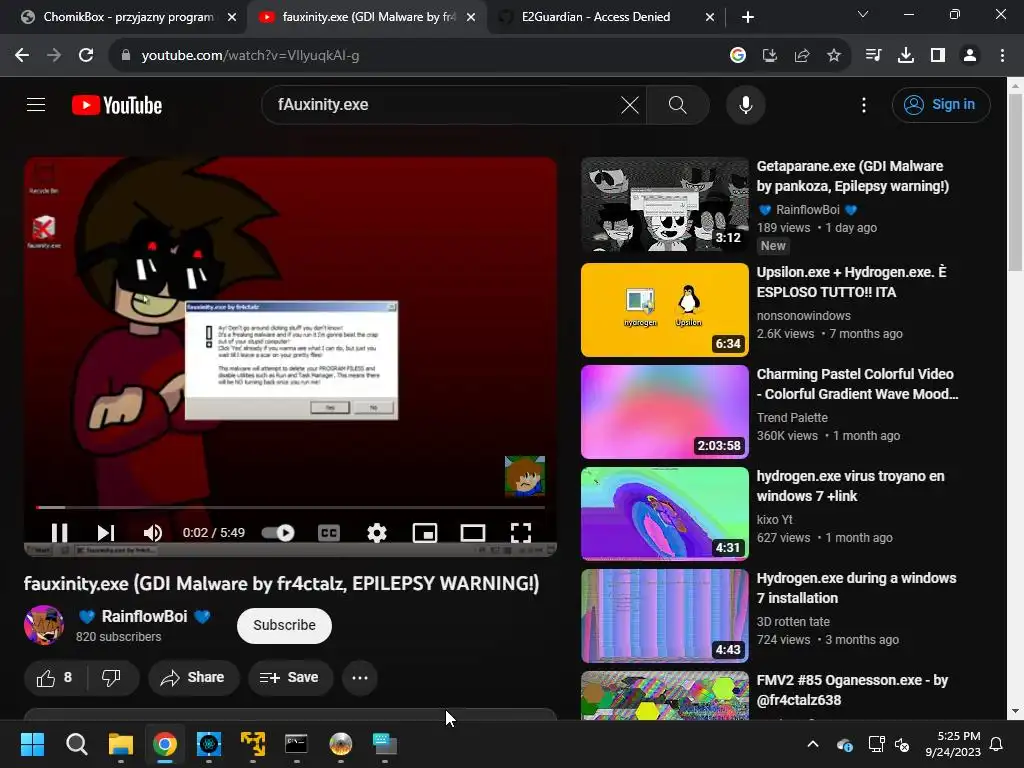
Task: Open FMV2 #85 Oganesson.exe video title
Action: tap(852, 690)
